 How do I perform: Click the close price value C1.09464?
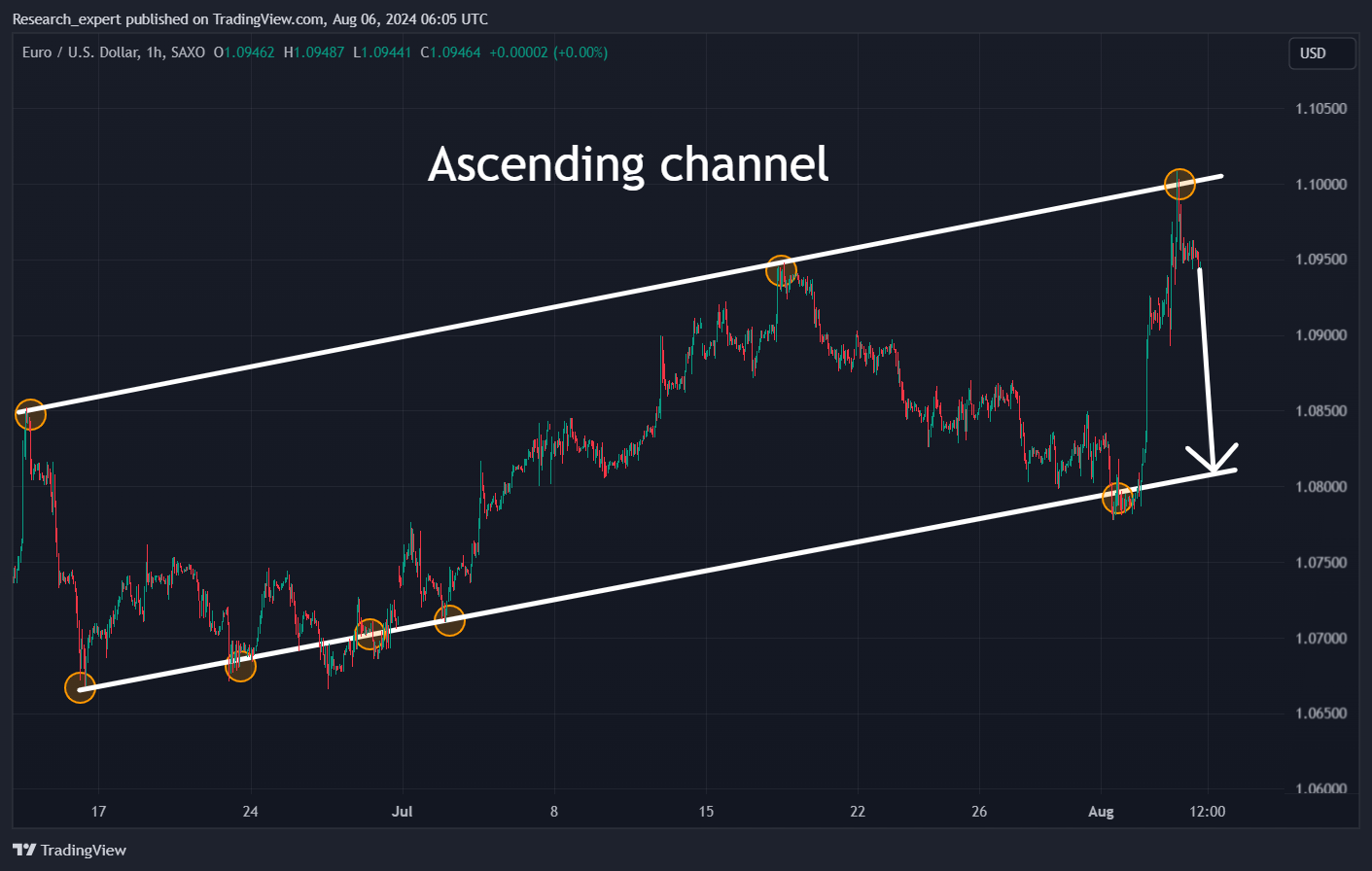tap(450, 52)
